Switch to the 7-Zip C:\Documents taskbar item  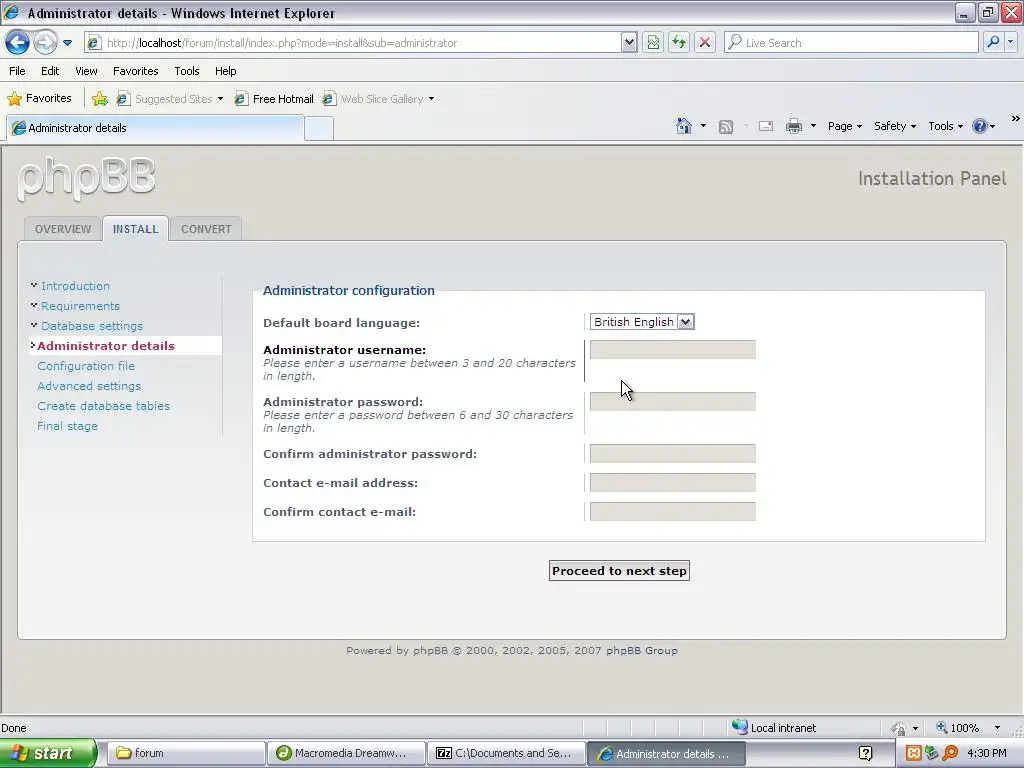(x=506, y=753)
